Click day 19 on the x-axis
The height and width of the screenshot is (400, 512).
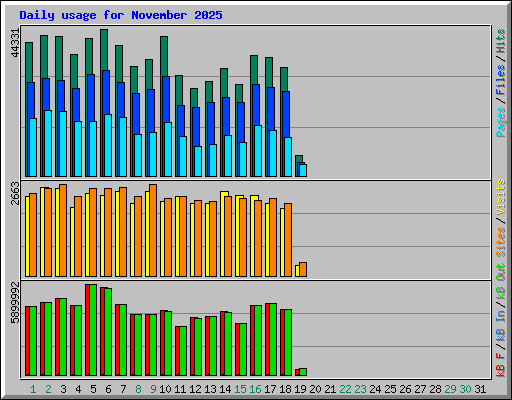(x=300, y=389)
